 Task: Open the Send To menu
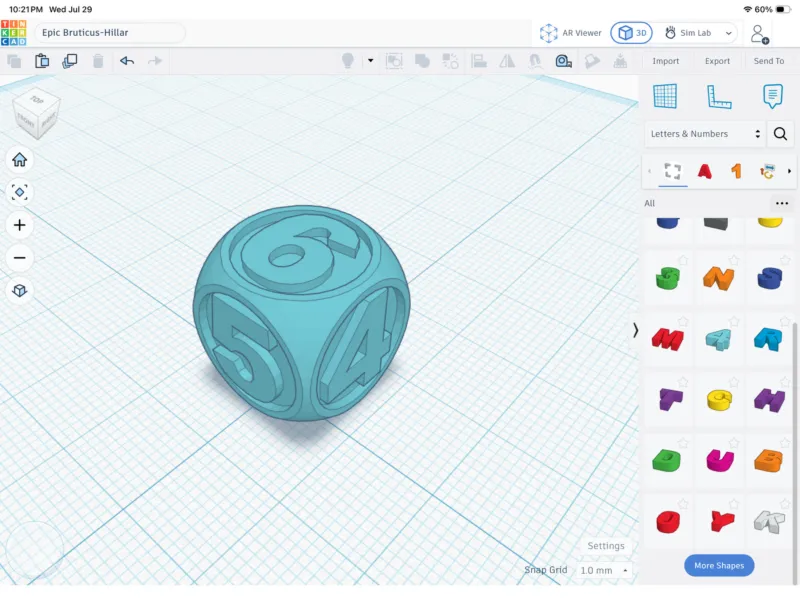point(768,61)
